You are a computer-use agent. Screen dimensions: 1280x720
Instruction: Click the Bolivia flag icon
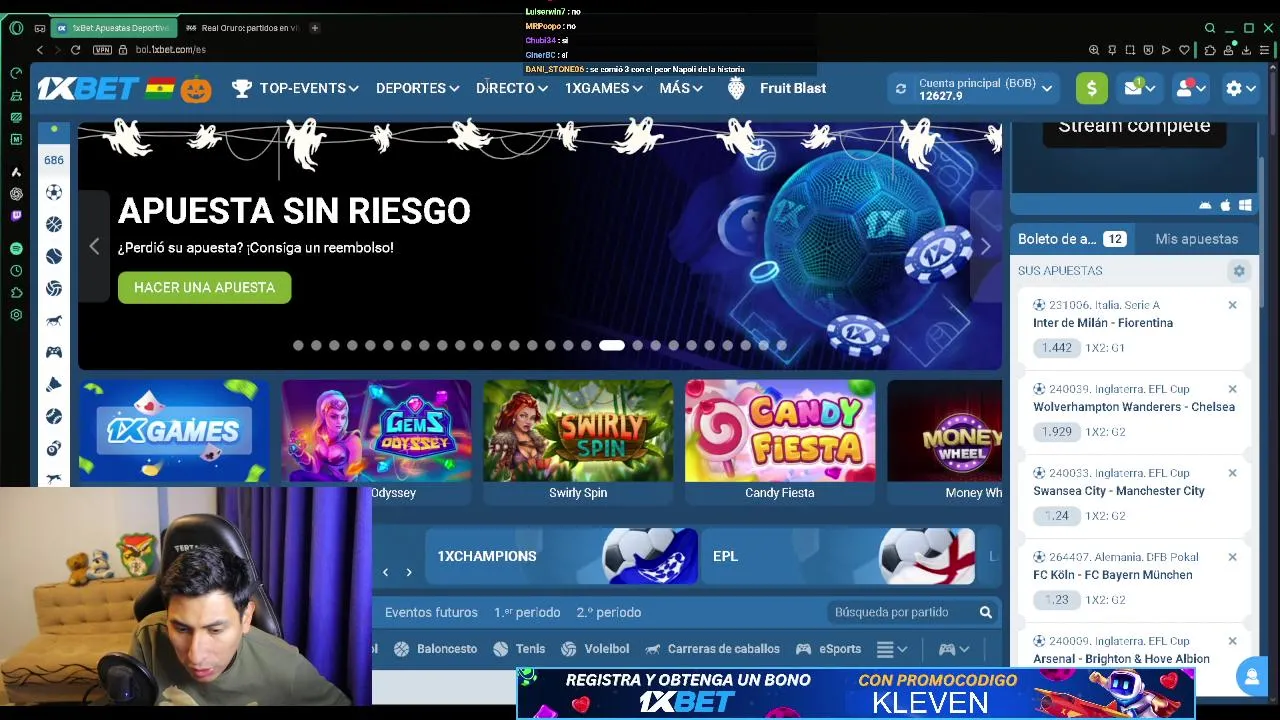pyautogui.click(x=160, y=89)
